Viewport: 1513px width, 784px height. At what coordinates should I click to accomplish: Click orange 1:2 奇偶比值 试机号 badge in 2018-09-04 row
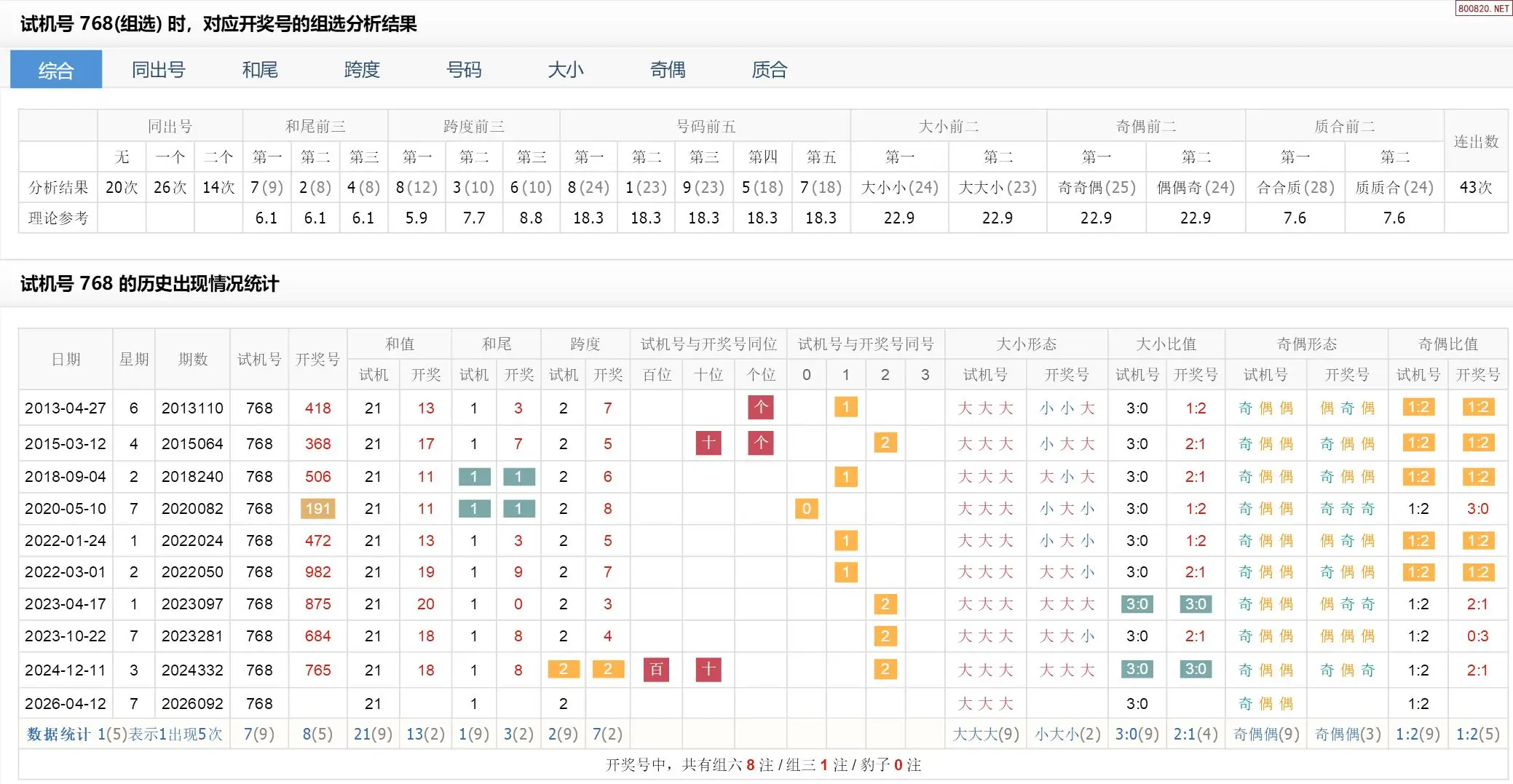tap(1418, 477)
